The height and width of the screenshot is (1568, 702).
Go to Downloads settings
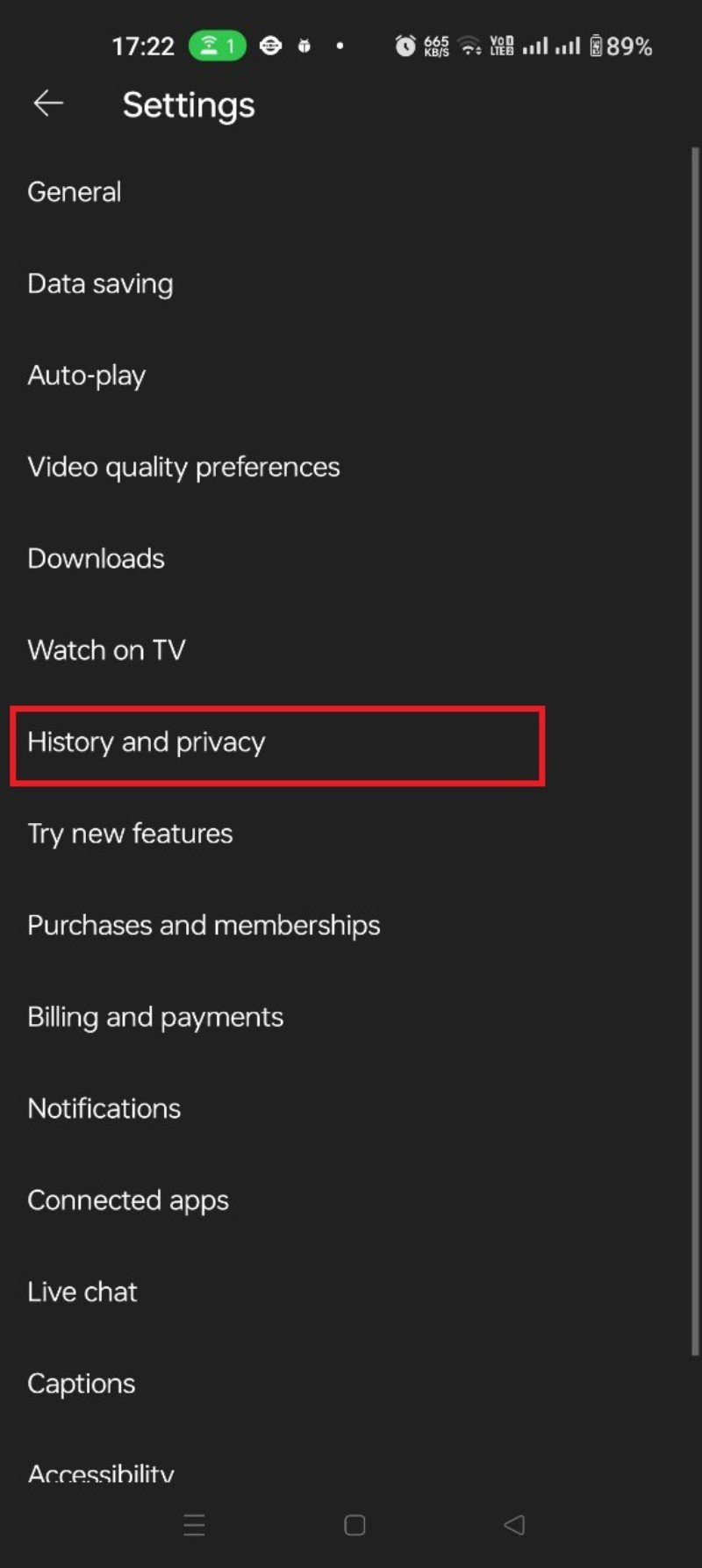pyautogui.click(x=96, y=559)
